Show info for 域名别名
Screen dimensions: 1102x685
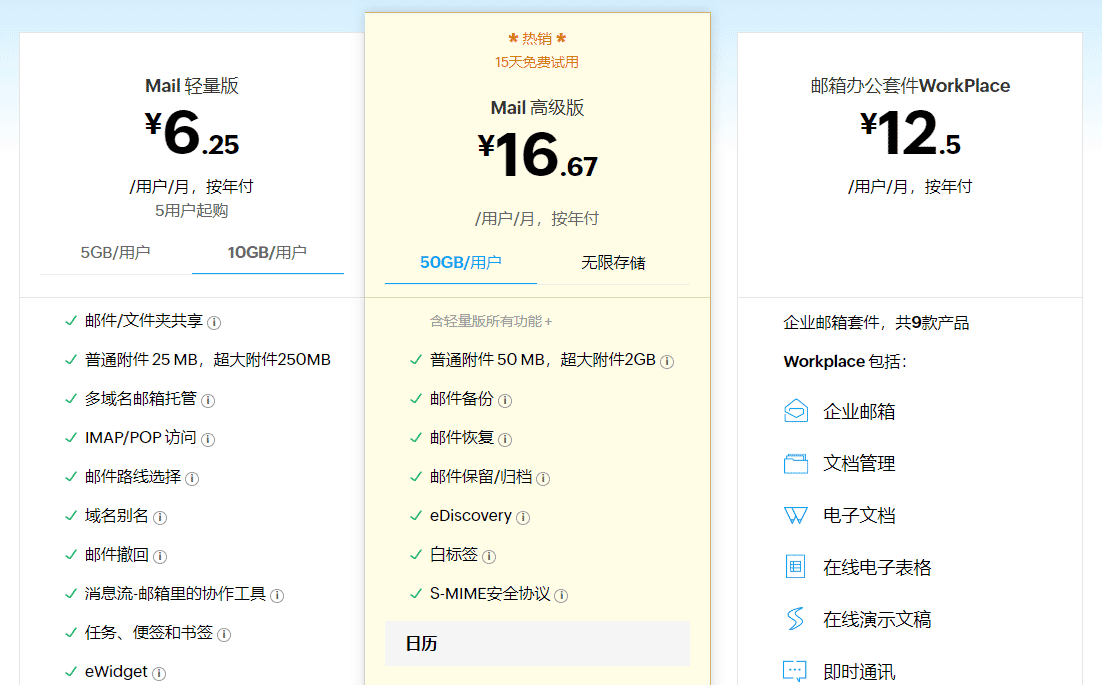[160, 518]
